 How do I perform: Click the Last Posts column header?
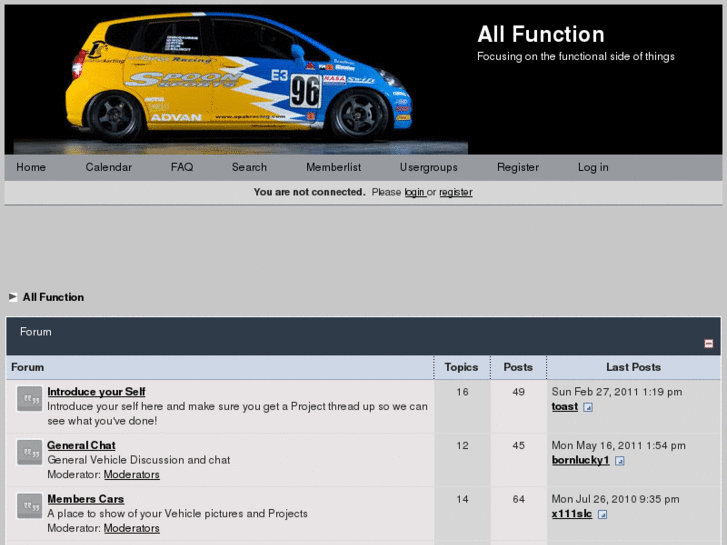pos(633,367)
